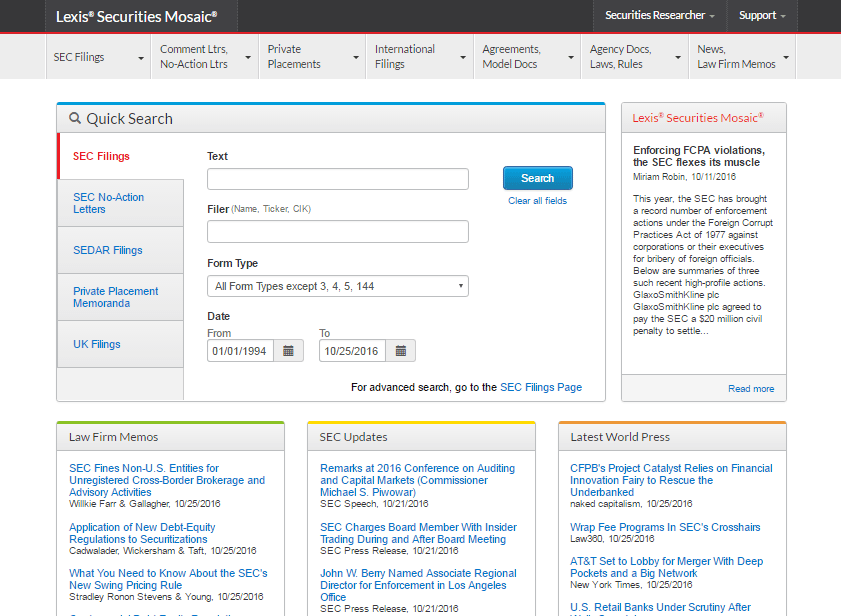The image size is (841, 616).
Task: Open Application of New Debt-Equity Regulations memo
Action: pyautogui.click(x=142, y=533)
